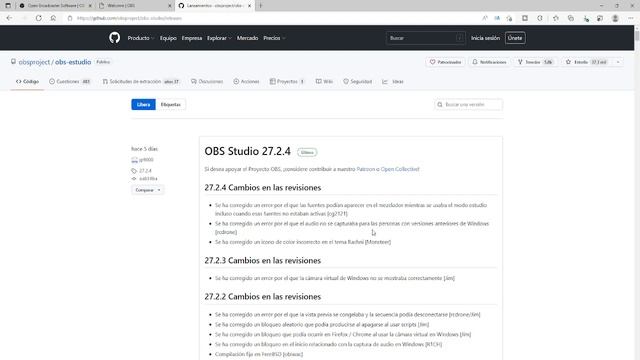Open the Seguridad tab
Viewport: 640px width, 360px height.
click(358, 82)
